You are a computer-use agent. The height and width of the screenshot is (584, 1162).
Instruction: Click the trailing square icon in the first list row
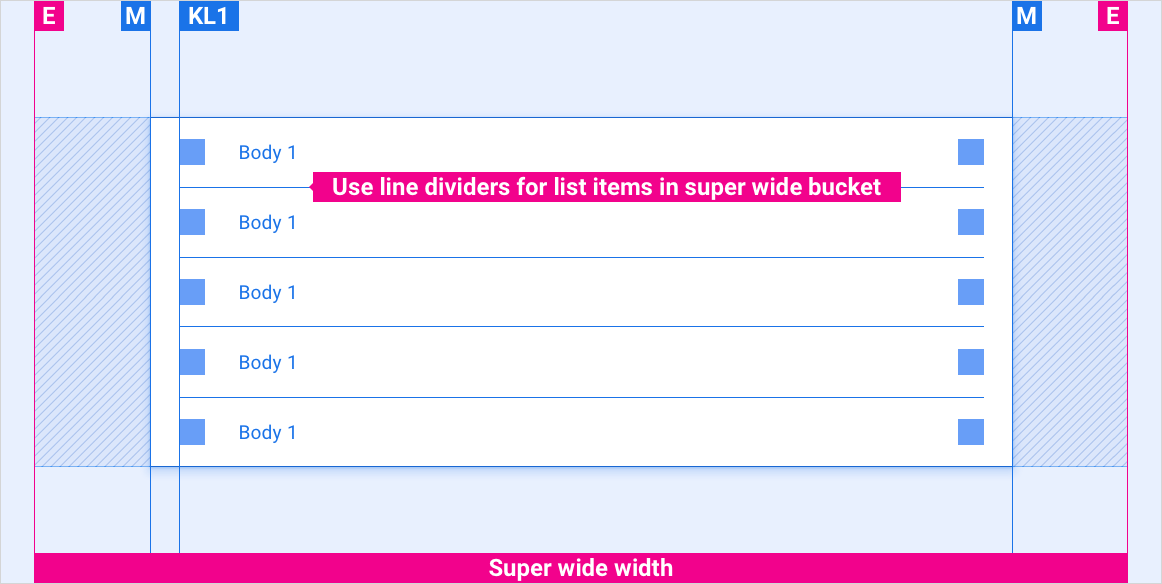coord(971,152)
